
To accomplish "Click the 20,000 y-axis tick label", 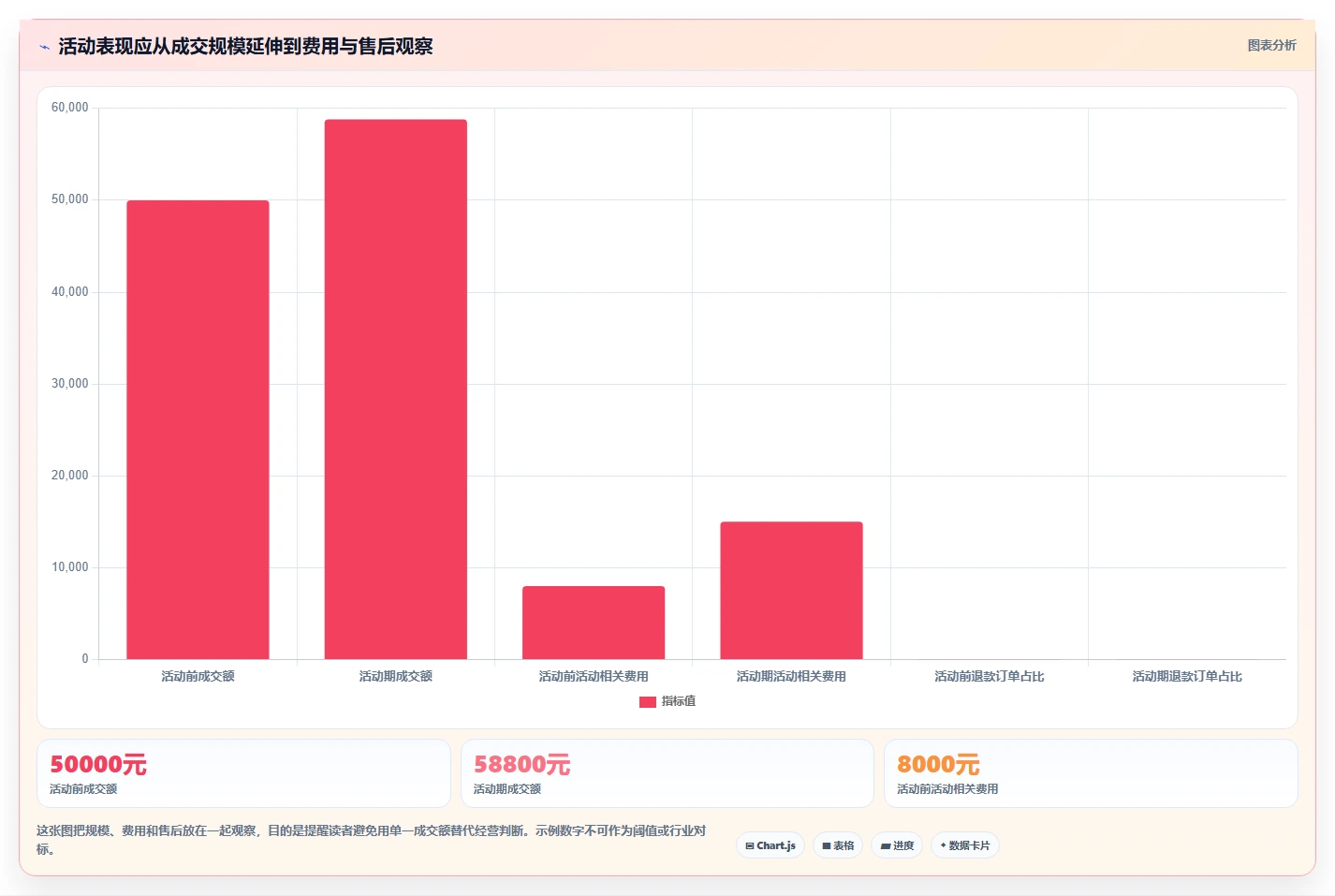I will 70,476.
